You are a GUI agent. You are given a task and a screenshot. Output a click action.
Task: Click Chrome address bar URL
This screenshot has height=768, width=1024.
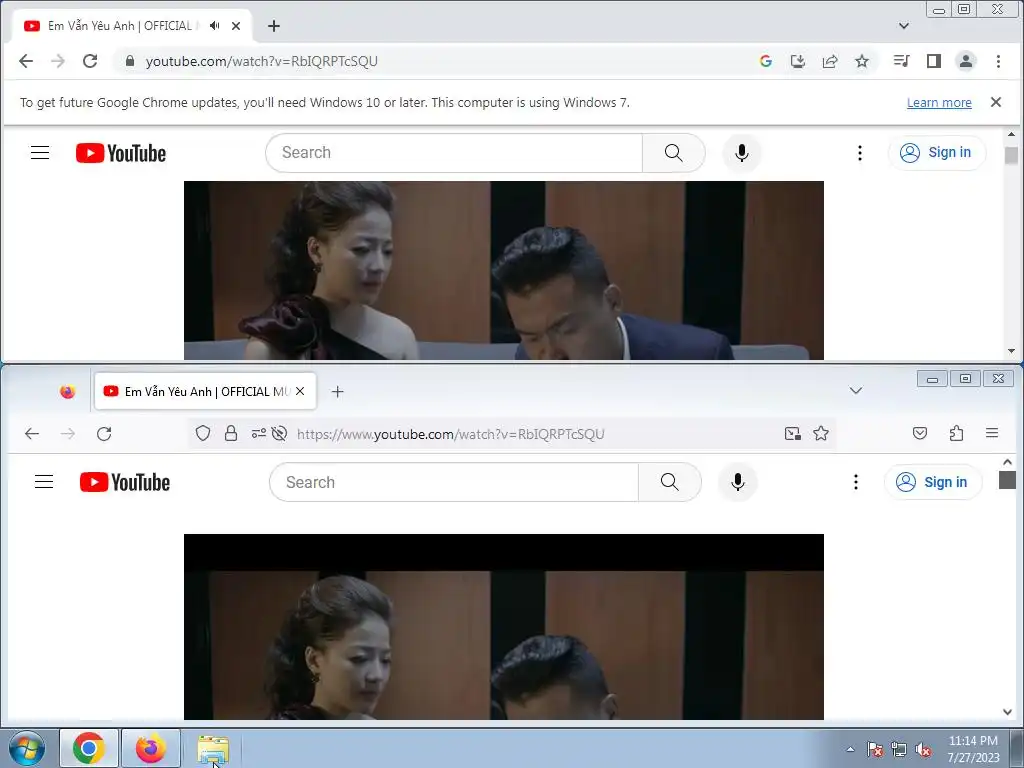(261, 61)
